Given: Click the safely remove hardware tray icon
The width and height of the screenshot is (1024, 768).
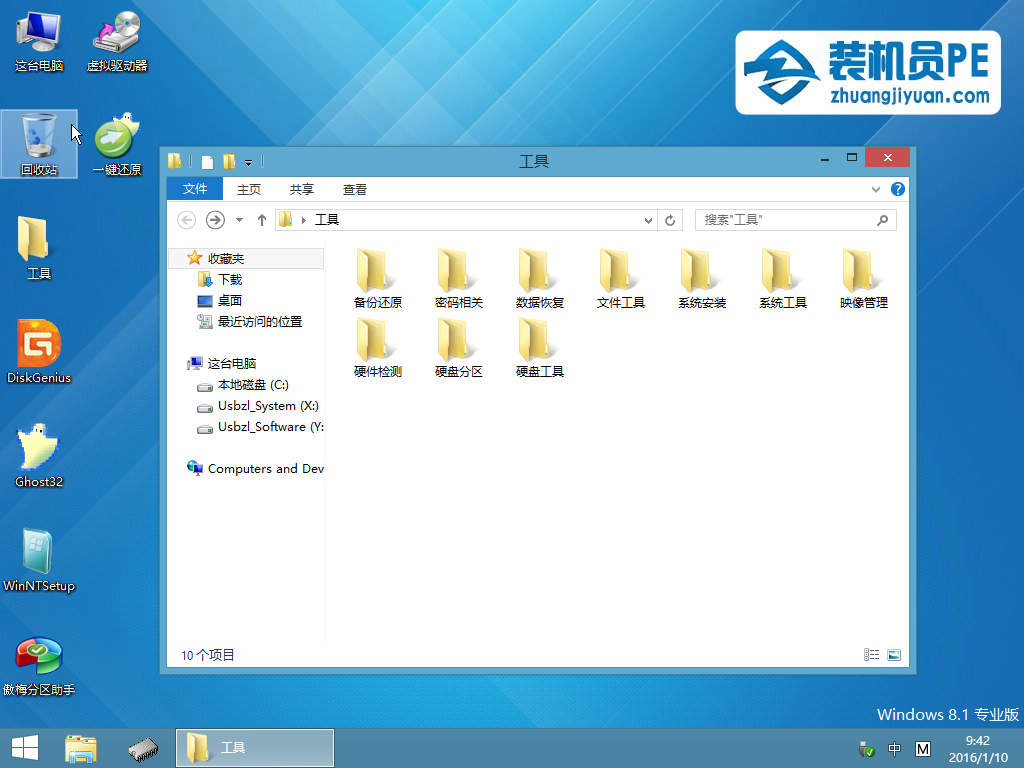Looking at the screenshot, I should [866, 748].
